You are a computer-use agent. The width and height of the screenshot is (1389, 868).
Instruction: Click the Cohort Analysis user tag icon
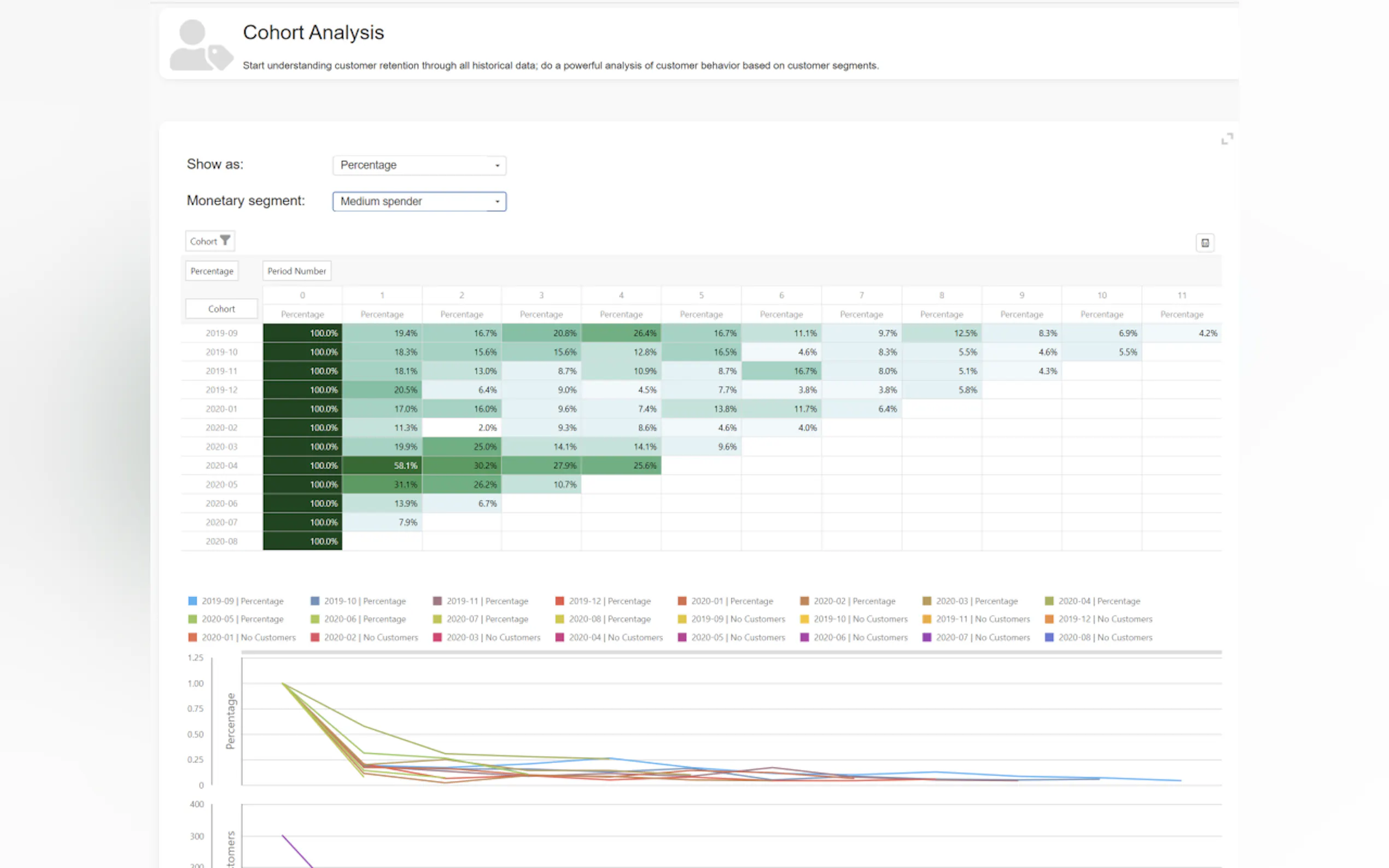pos(201,46)
